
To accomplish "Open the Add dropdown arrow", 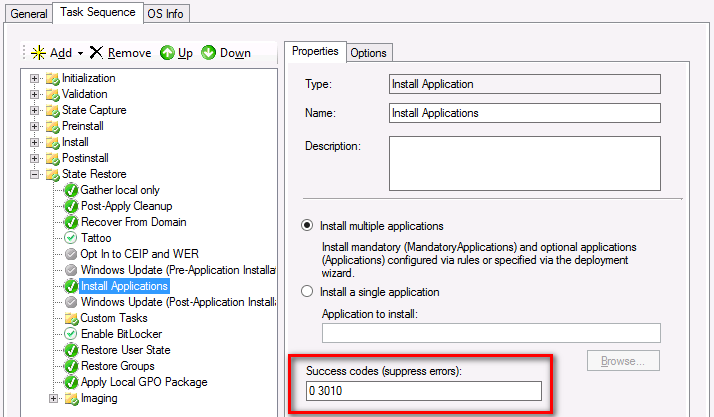I will pos(80,53).
